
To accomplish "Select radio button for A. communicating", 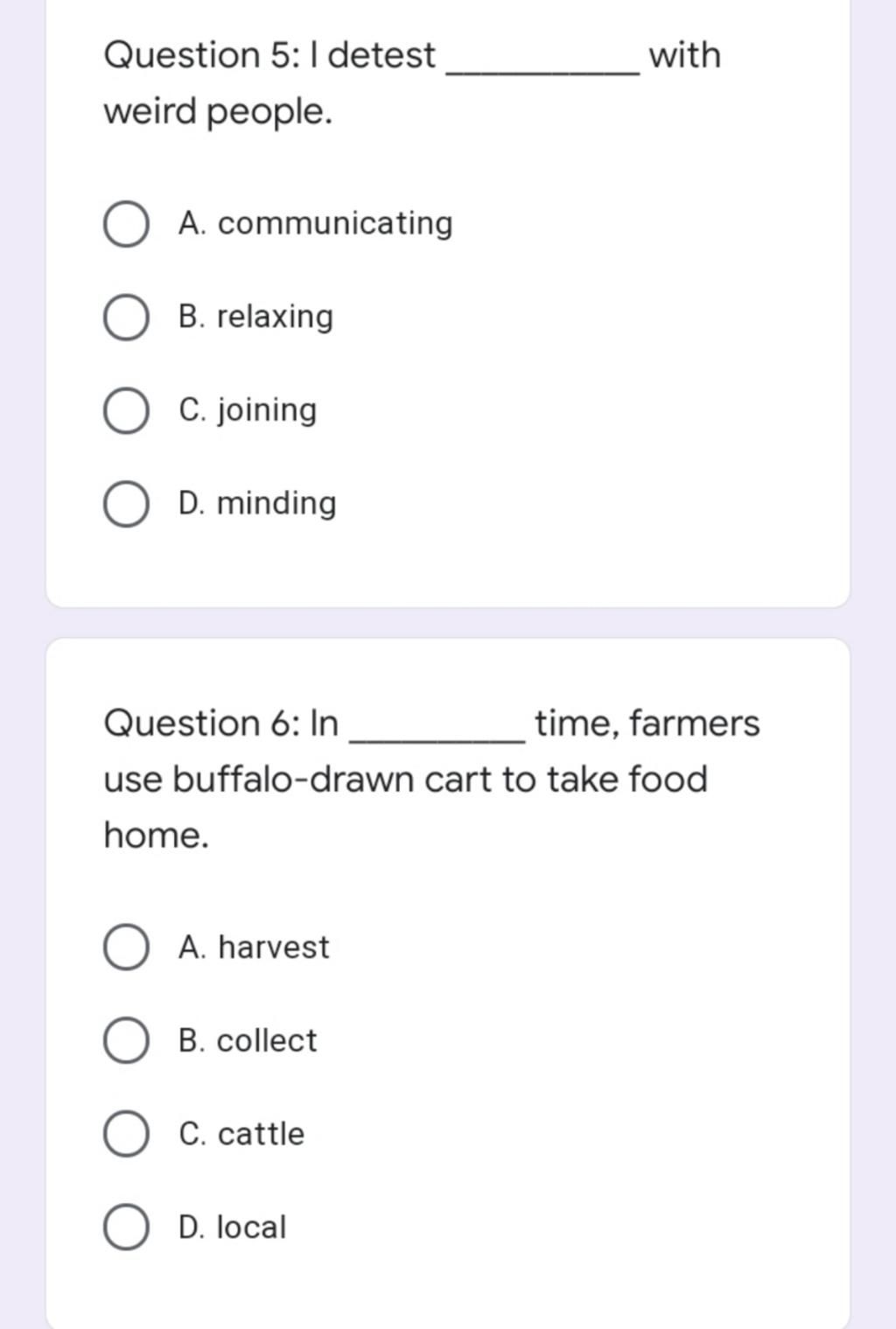I will click(x=126, y=224).
